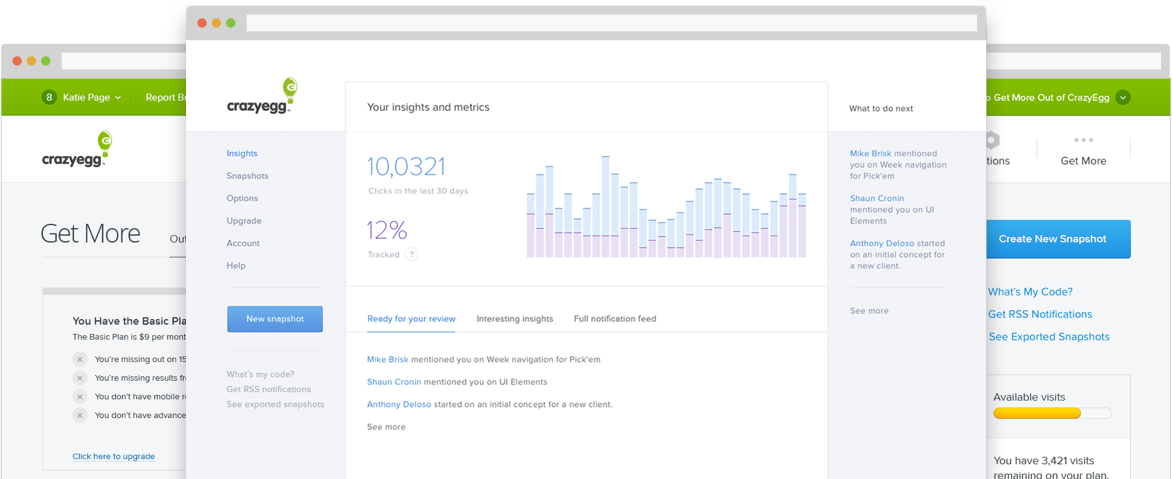Click Mike Brisk in the review list
The image size is (1172, 479).
click(388, 359)
